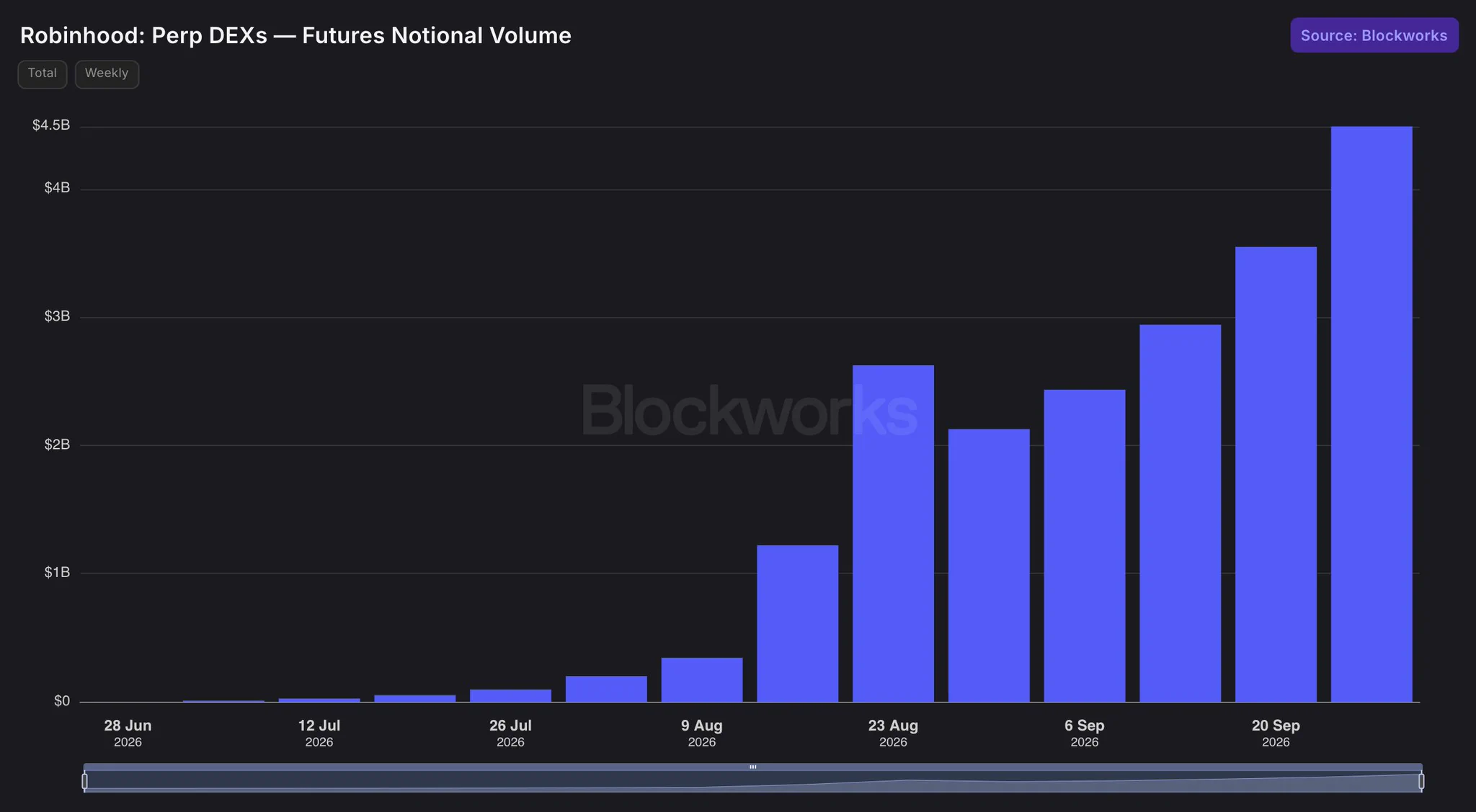Click the 26 Jul 2026 axis label
The width and height of the screenshot is (1476, 812).
(x=510, y=733)
